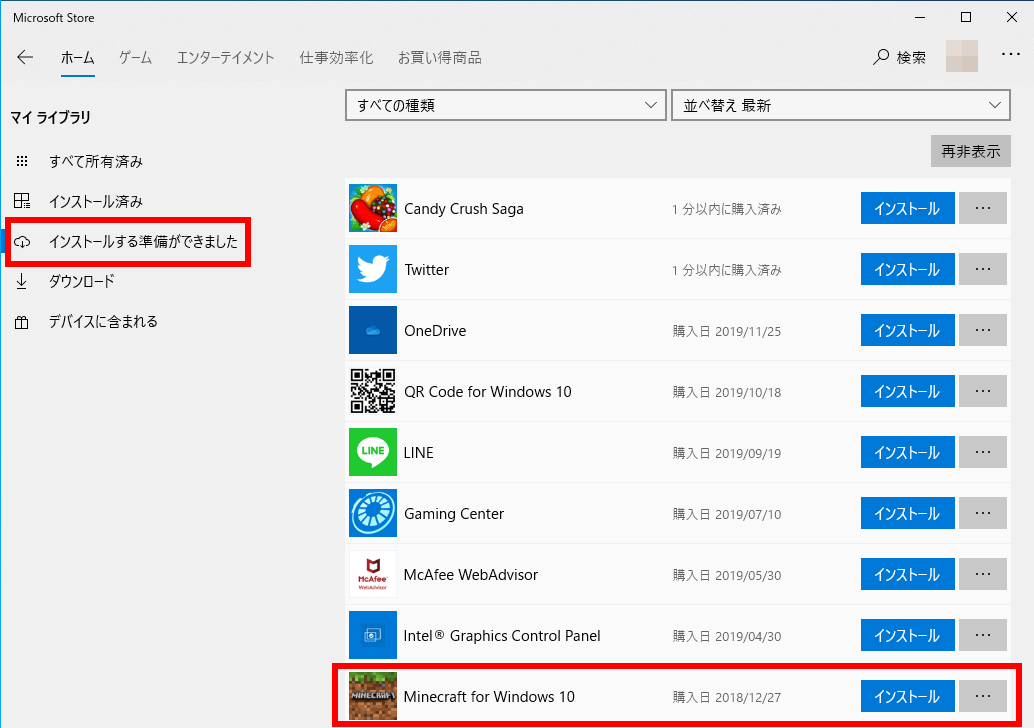Install Twitter

tap(907, 269)
